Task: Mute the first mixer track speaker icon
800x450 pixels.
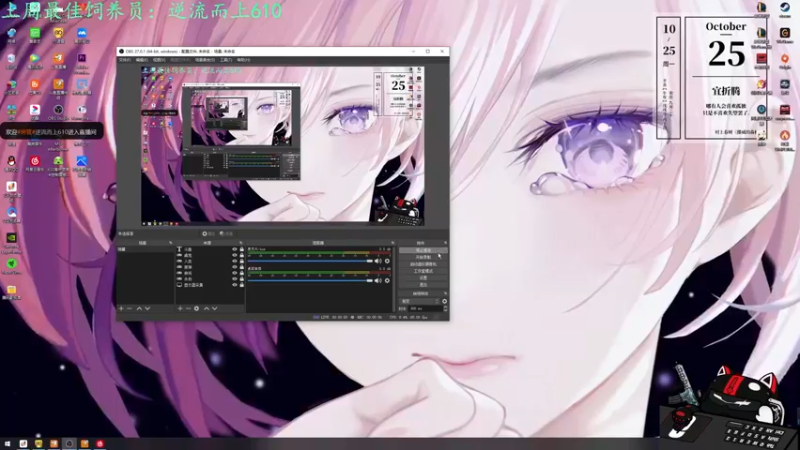Action: (378, 261)
